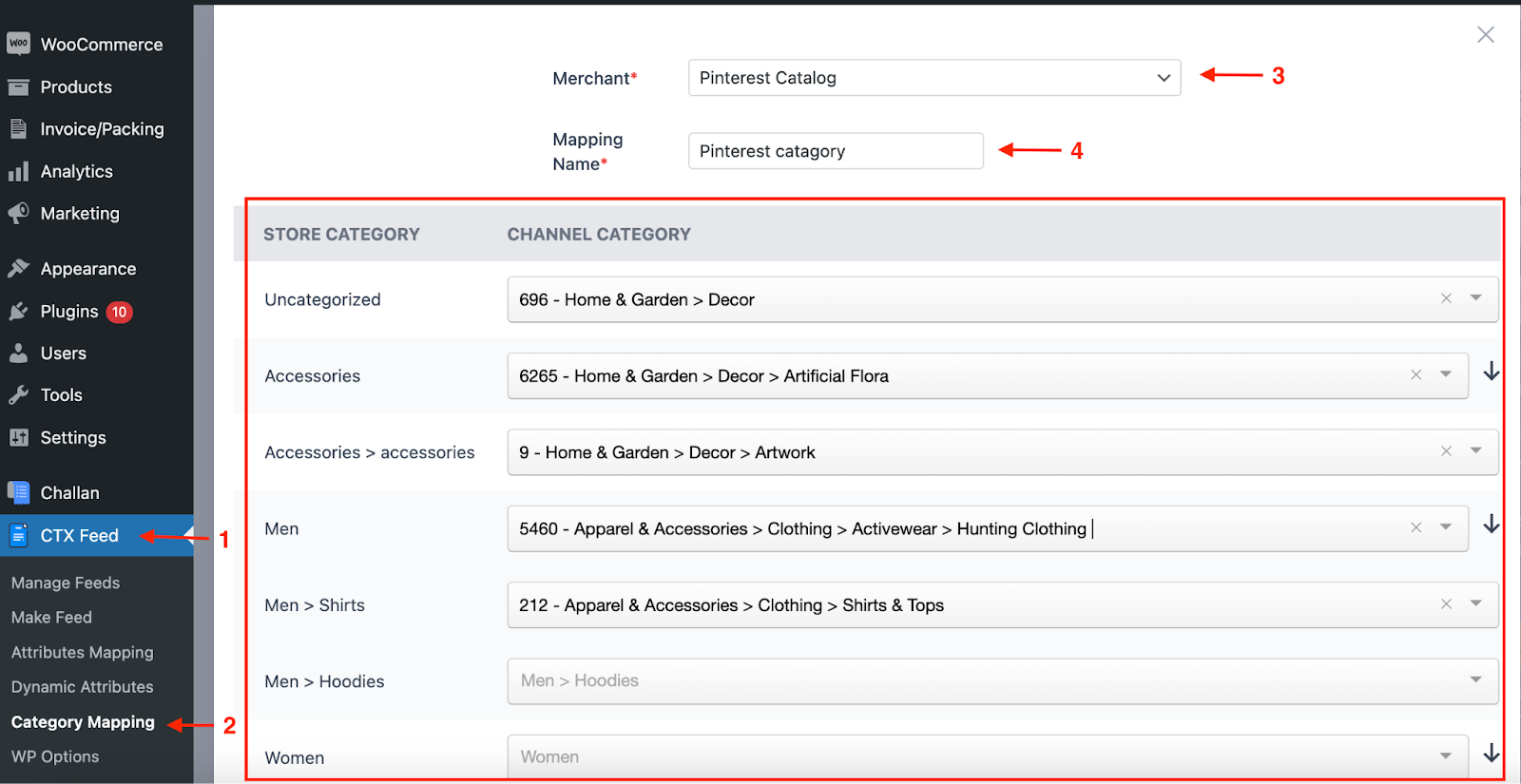Click the 'CHANNEL CATEGORY' column header

point(599,235)
